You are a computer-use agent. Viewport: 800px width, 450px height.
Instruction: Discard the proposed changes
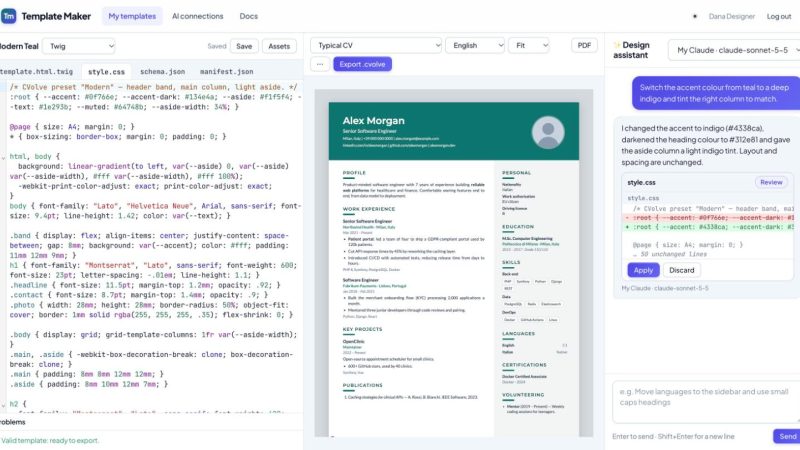click(x=682, y=270)
